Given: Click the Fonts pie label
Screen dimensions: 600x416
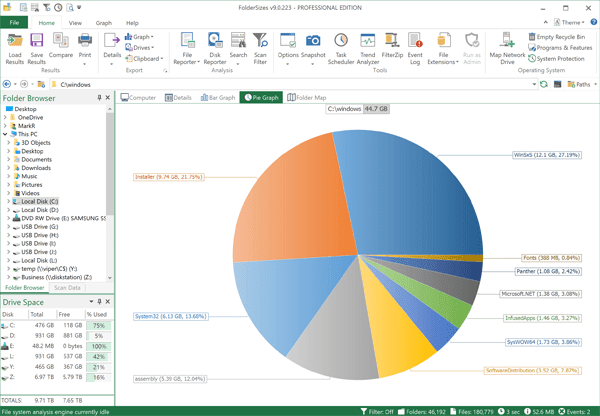Looking at the screenshot, I should tap(551, 258).
